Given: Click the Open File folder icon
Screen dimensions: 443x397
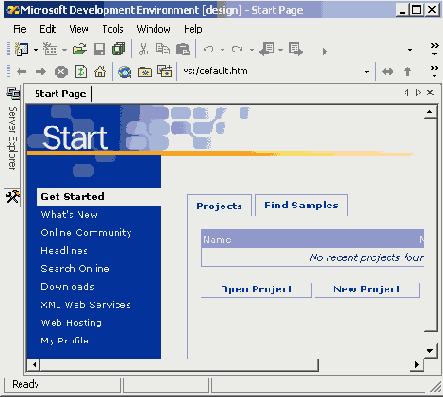Looking at the screenshot, I should pyautogui.click(x=80, y=49).
